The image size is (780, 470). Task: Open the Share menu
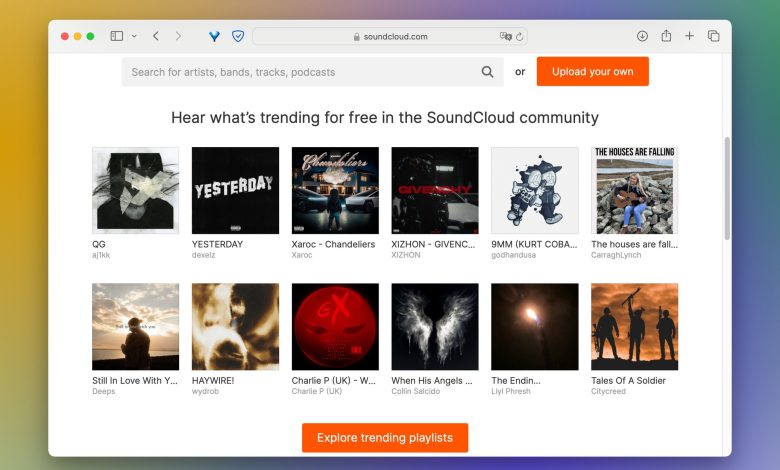click(666, 36)
